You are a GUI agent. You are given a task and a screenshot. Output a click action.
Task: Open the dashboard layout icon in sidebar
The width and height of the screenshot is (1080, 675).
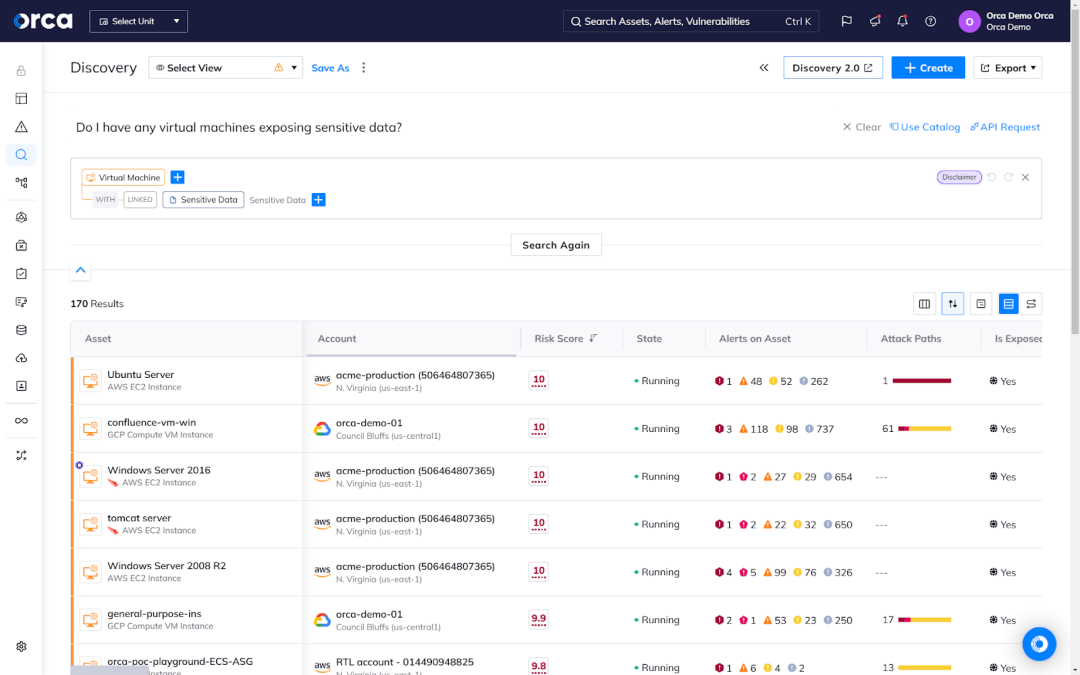pyautogui.click(x=21, y=98)
